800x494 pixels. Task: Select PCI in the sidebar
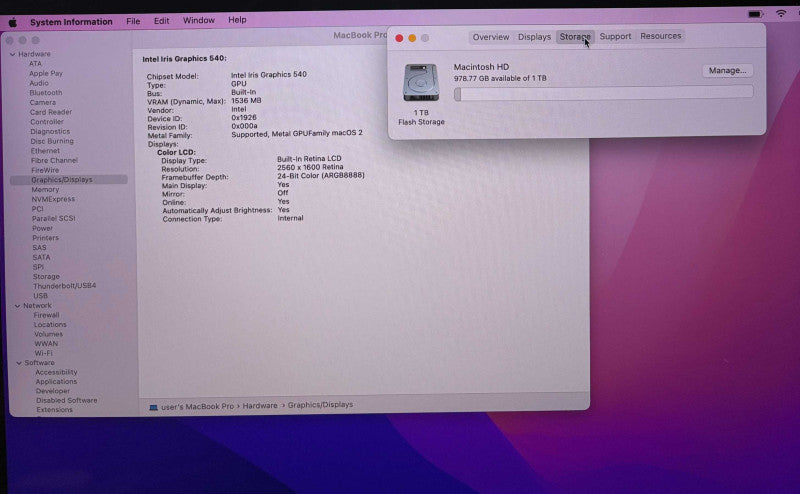(38, 209)
